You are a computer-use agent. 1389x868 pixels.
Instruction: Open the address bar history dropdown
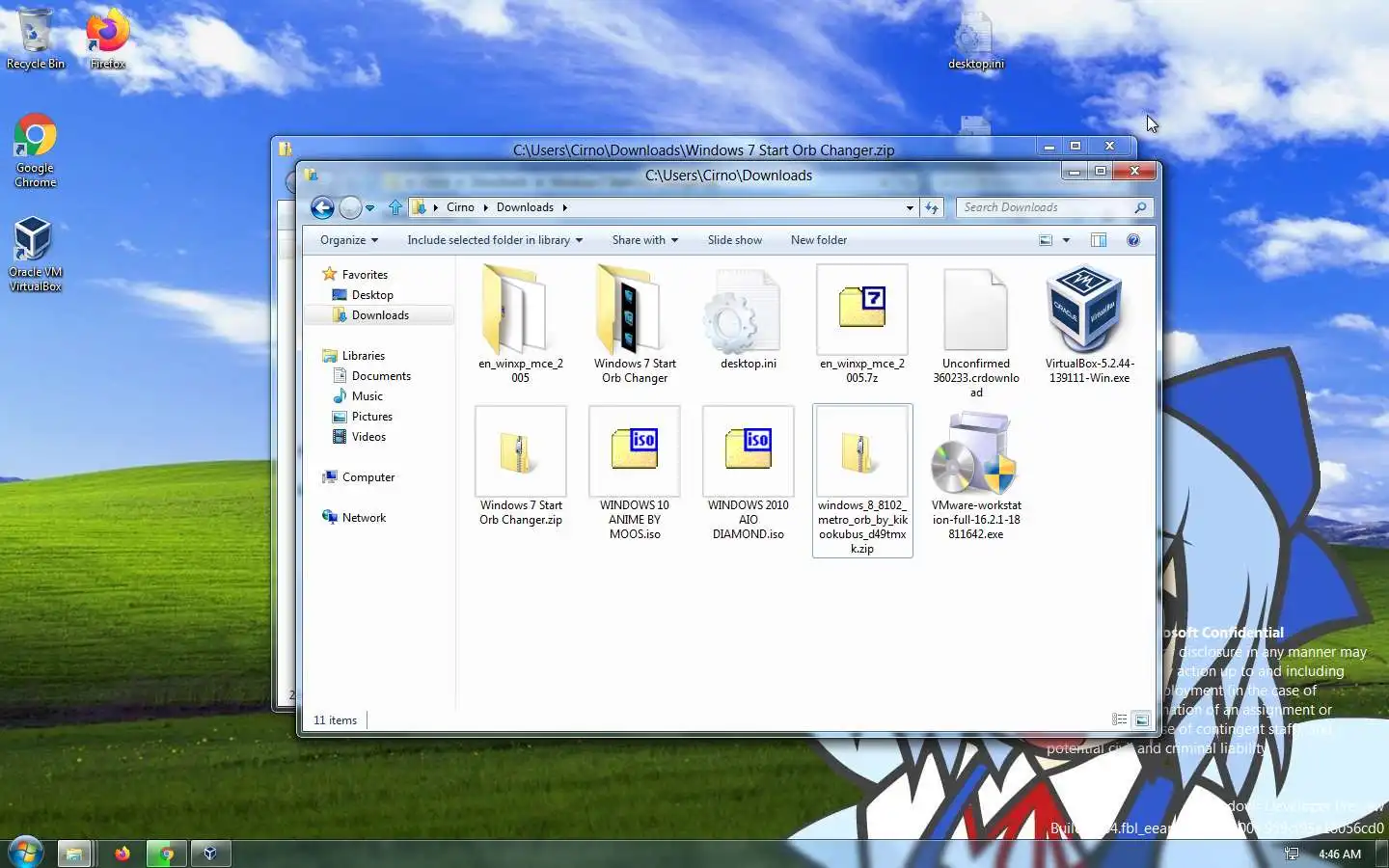909,207
